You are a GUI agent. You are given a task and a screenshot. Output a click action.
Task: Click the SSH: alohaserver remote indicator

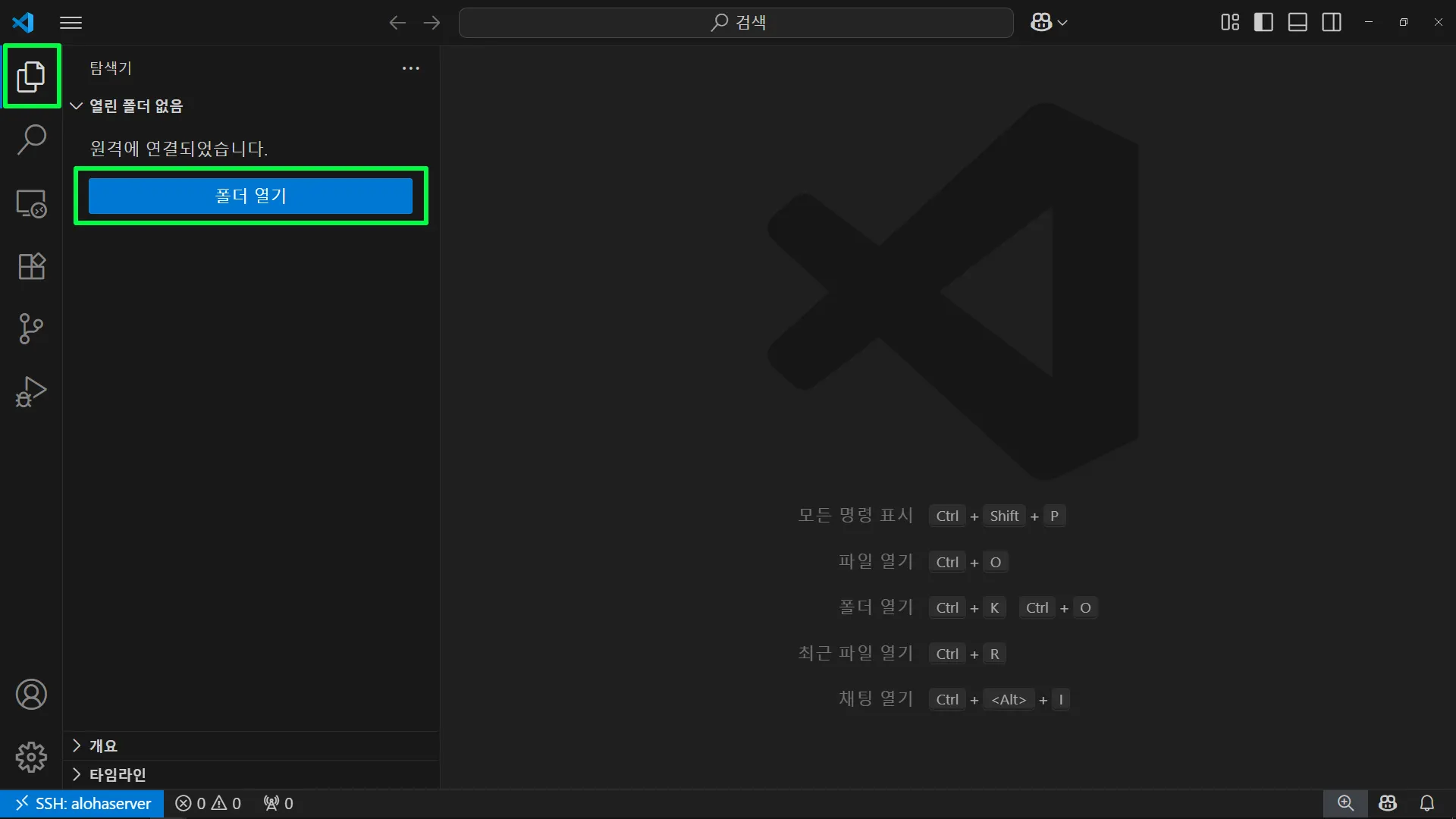pos(83,804)
